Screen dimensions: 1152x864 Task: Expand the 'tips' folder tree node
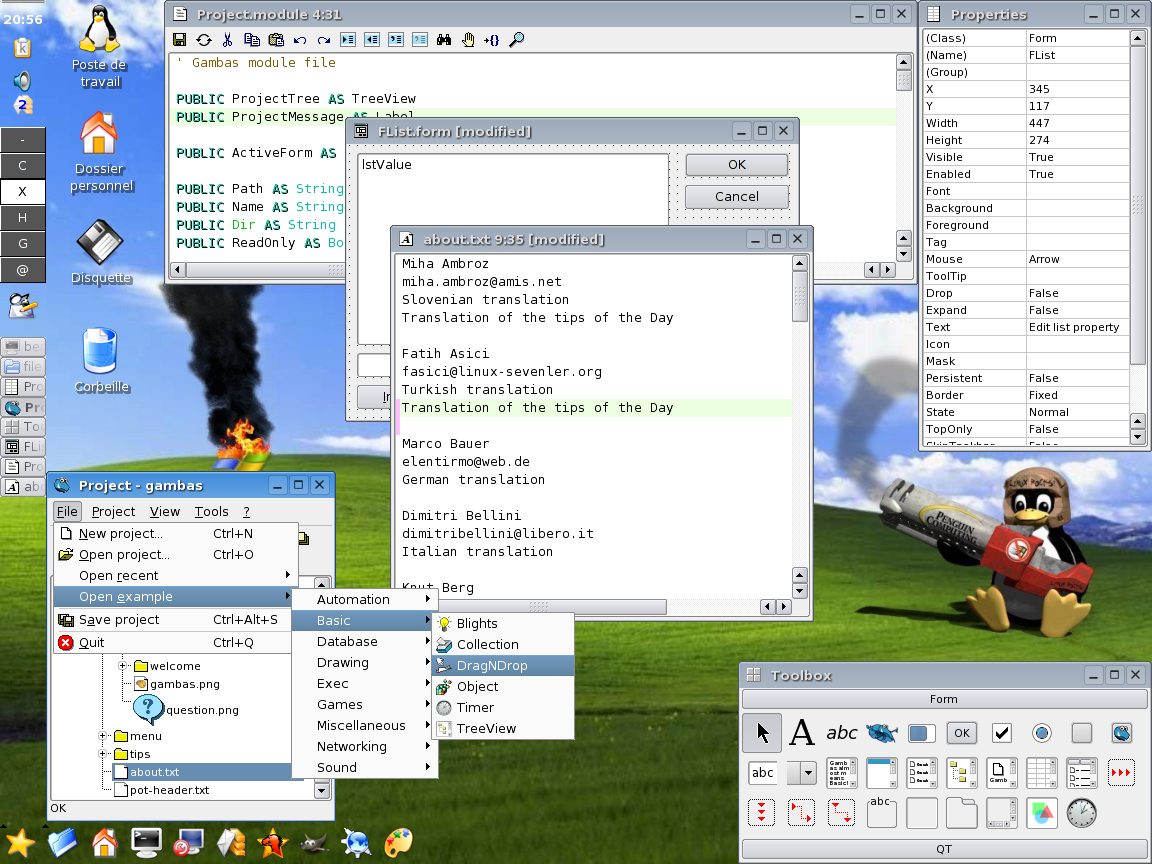103,754
